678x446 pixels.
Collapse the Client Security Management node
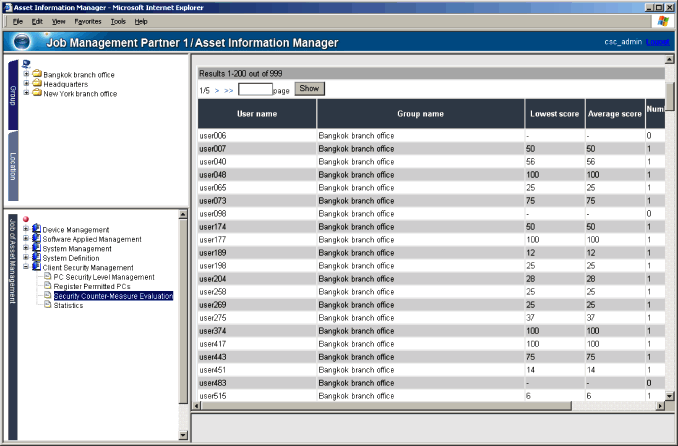tap(26, 268)
